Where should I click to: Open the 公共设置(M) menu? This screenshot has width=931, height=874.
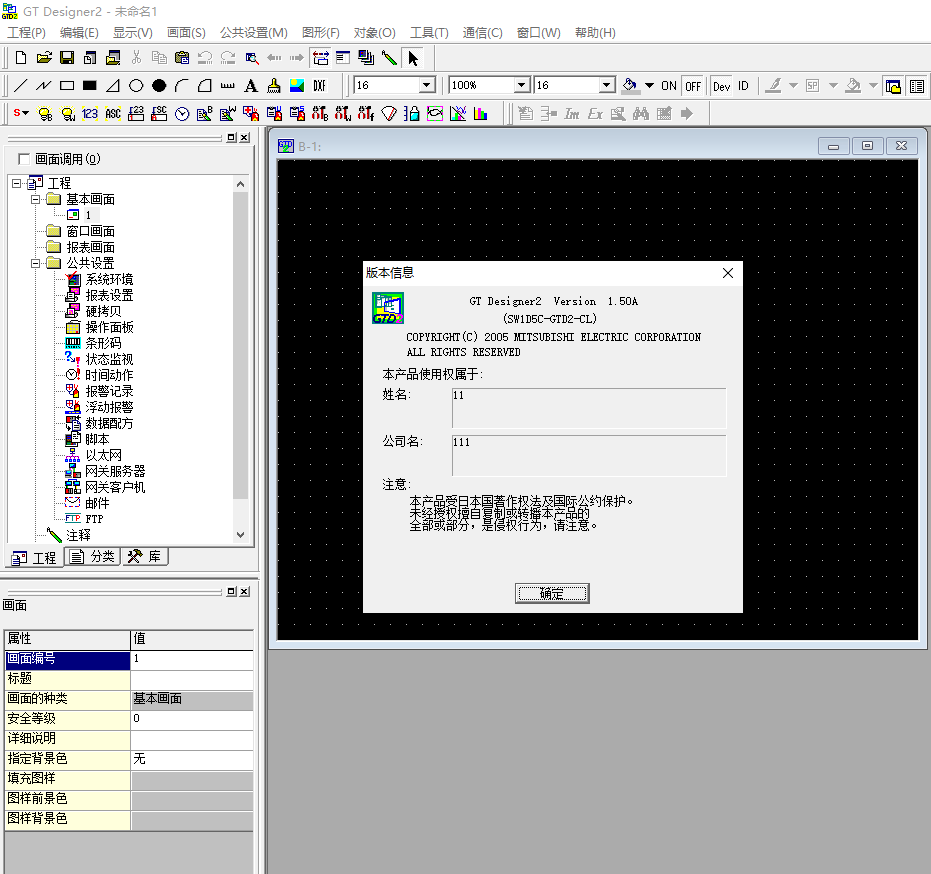[x=254, y=33]
